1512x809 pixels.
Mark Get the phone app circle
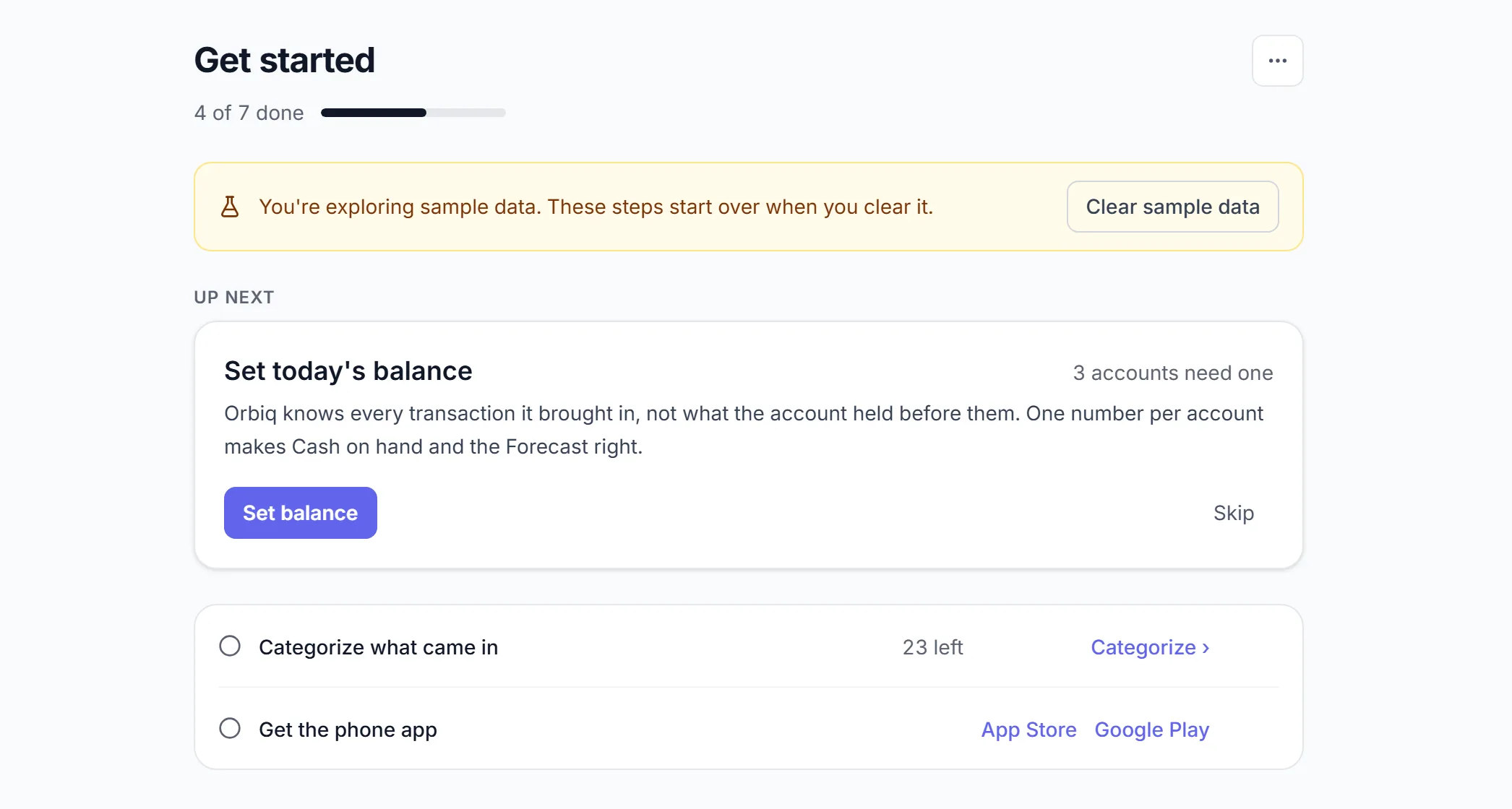pyautogui.click(x=230, y=728)
